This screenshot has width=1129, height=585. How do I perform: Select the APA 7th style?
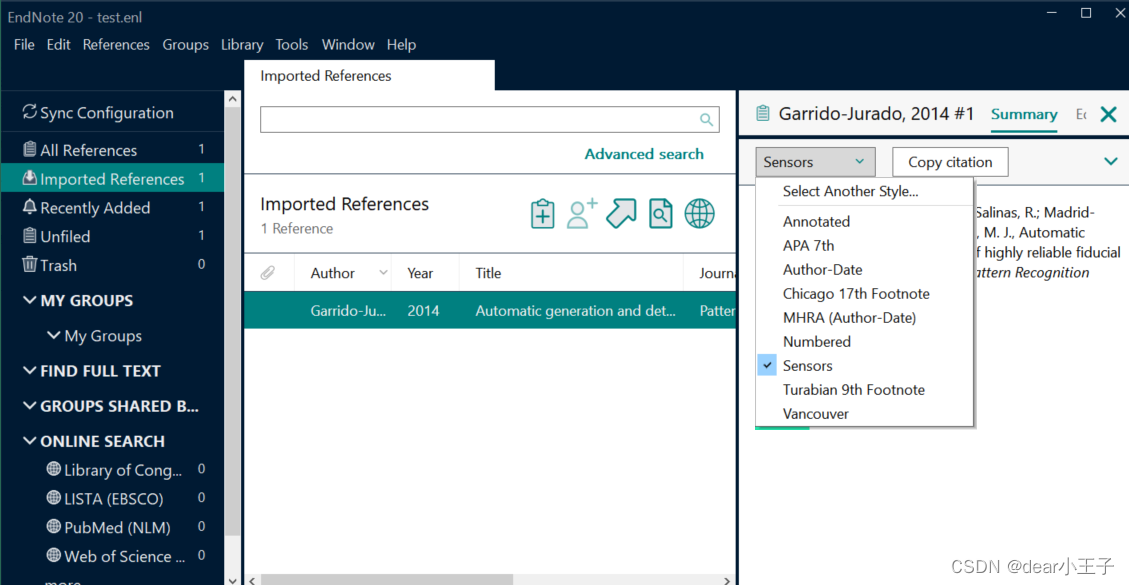pos(809,246)
